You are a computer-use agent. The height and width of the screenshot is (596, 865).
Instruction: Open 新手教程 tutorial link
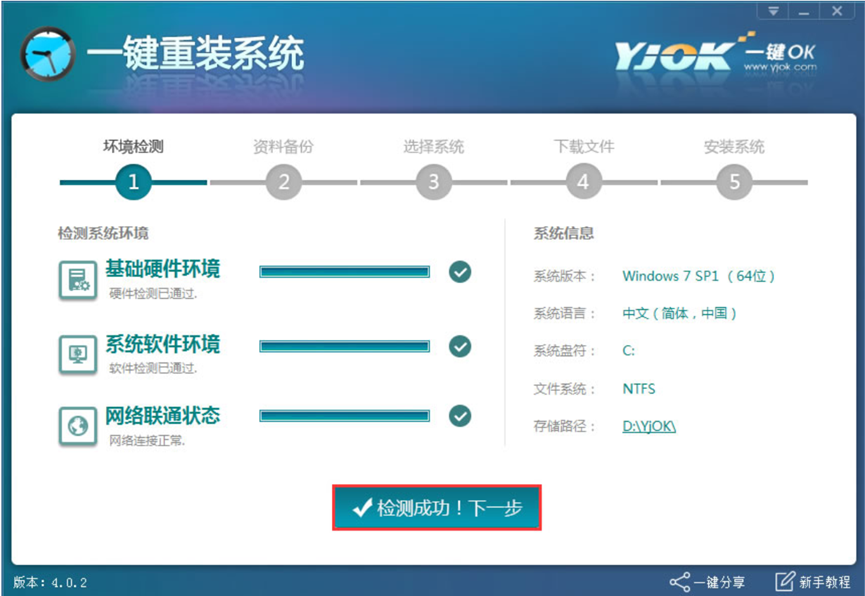pyautogui.click(x=825, y=582)
